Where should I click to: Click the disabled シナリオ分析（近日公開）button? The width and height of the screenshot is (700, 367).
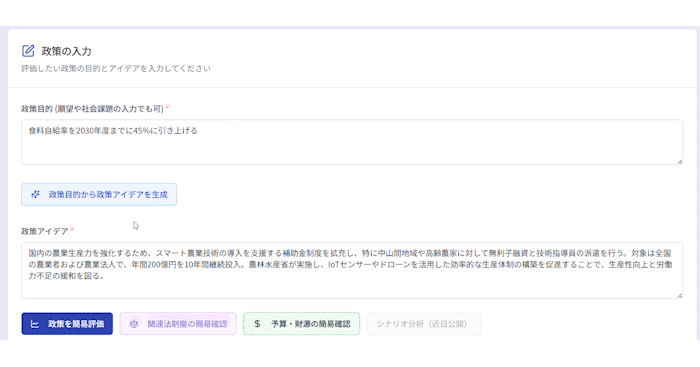[424, 324]
